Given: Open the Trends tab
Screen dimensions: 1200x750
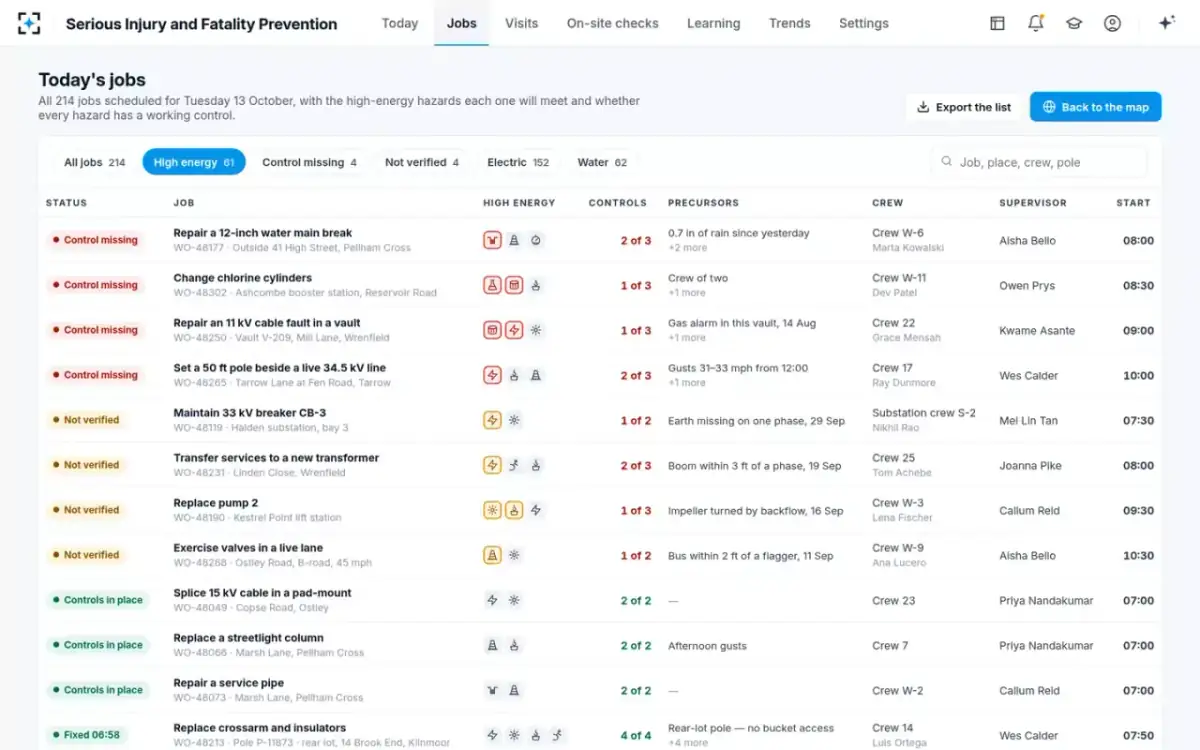Looking at the screenshot, I should tap(790, 23).
